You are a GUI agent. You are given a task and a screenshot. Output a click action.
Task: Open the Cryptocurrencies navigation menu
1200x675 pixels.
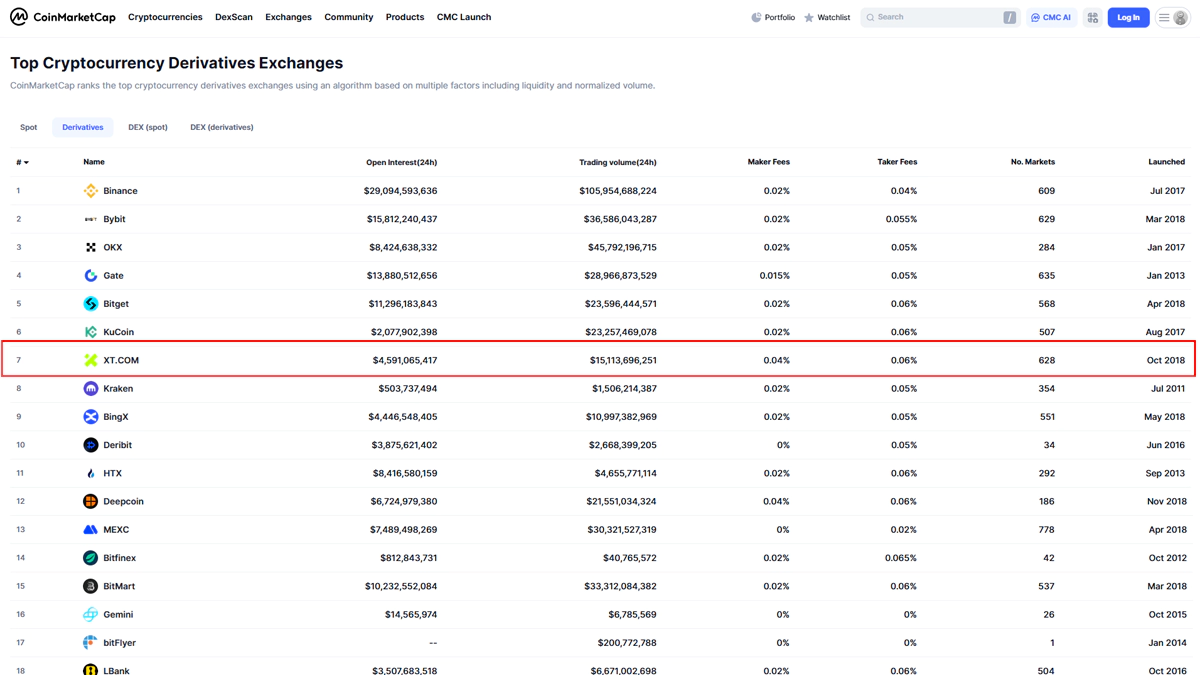point(165,17)
